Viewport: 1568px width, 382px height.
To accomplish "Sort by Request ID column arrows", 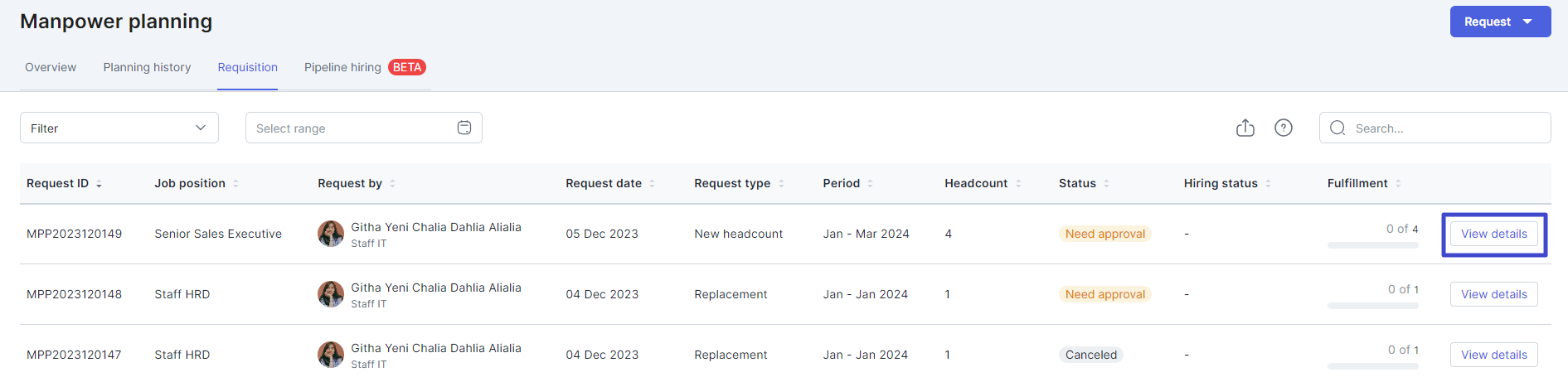I will pos(99,184).
